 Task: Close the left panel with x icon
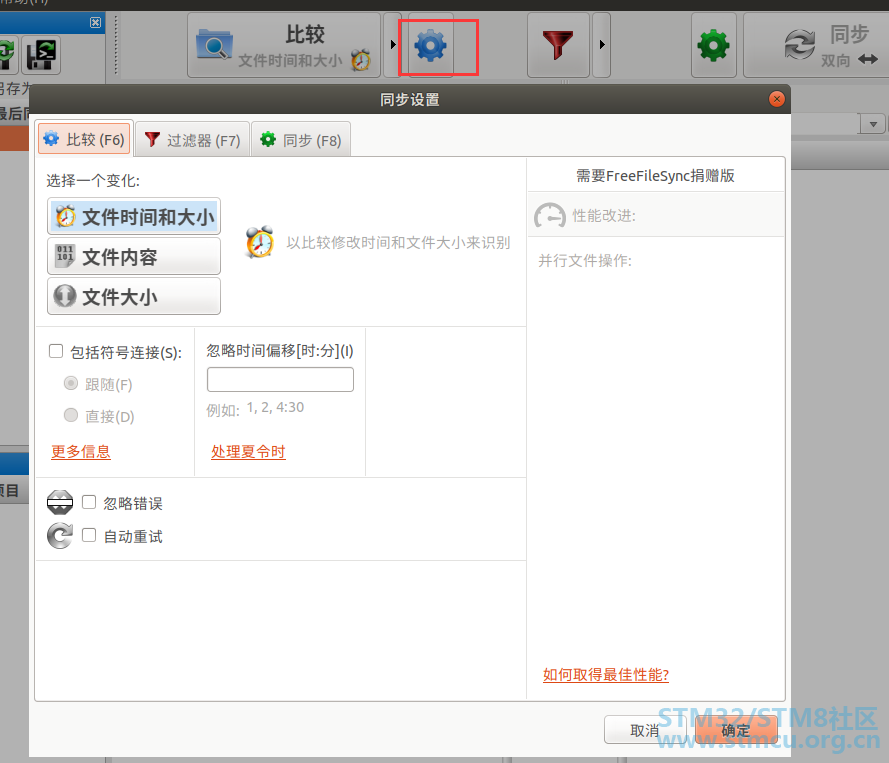[95, 22]
